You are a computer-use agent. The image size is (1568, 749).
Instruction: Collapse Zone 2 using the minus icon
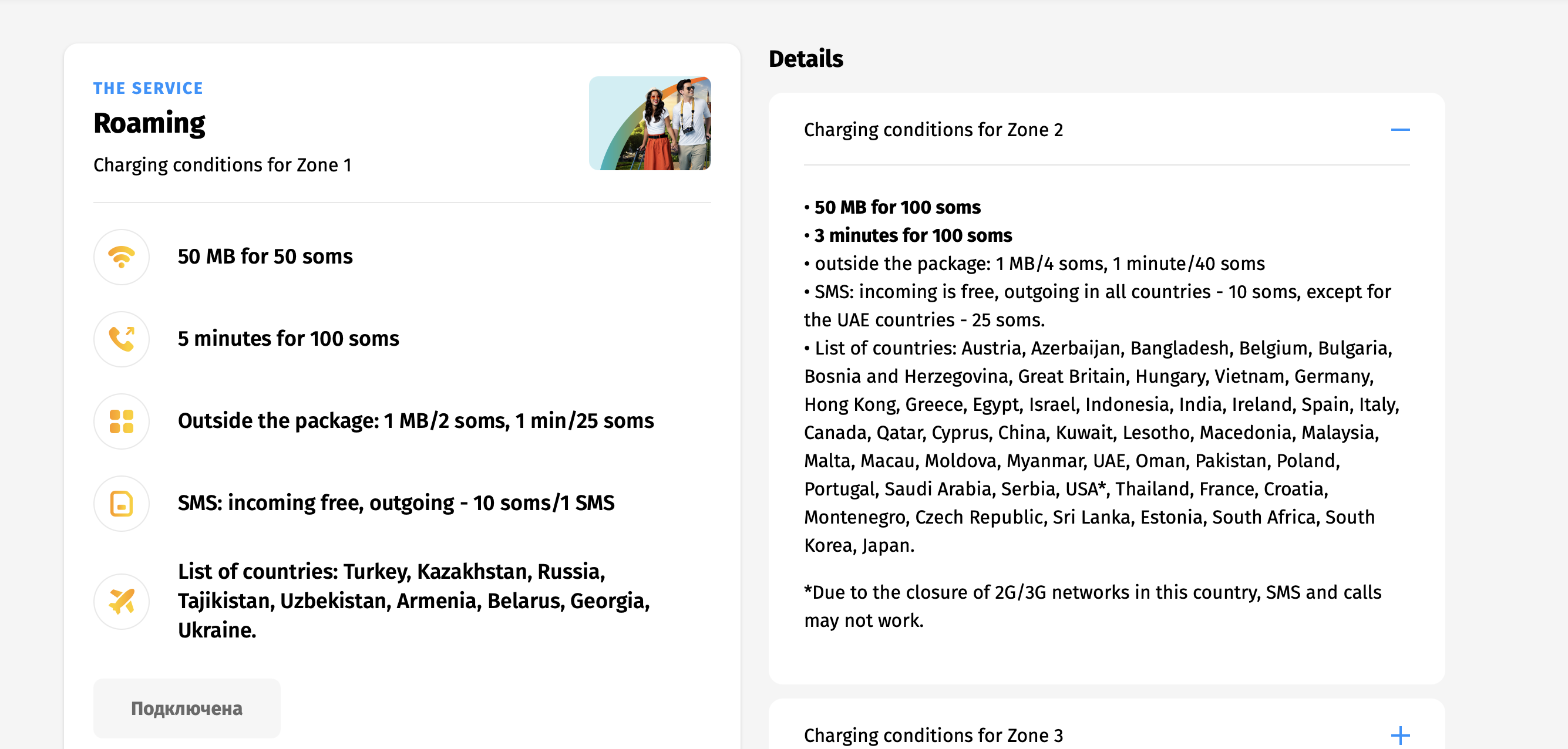pyautogui.click(x=1399, y=130)
